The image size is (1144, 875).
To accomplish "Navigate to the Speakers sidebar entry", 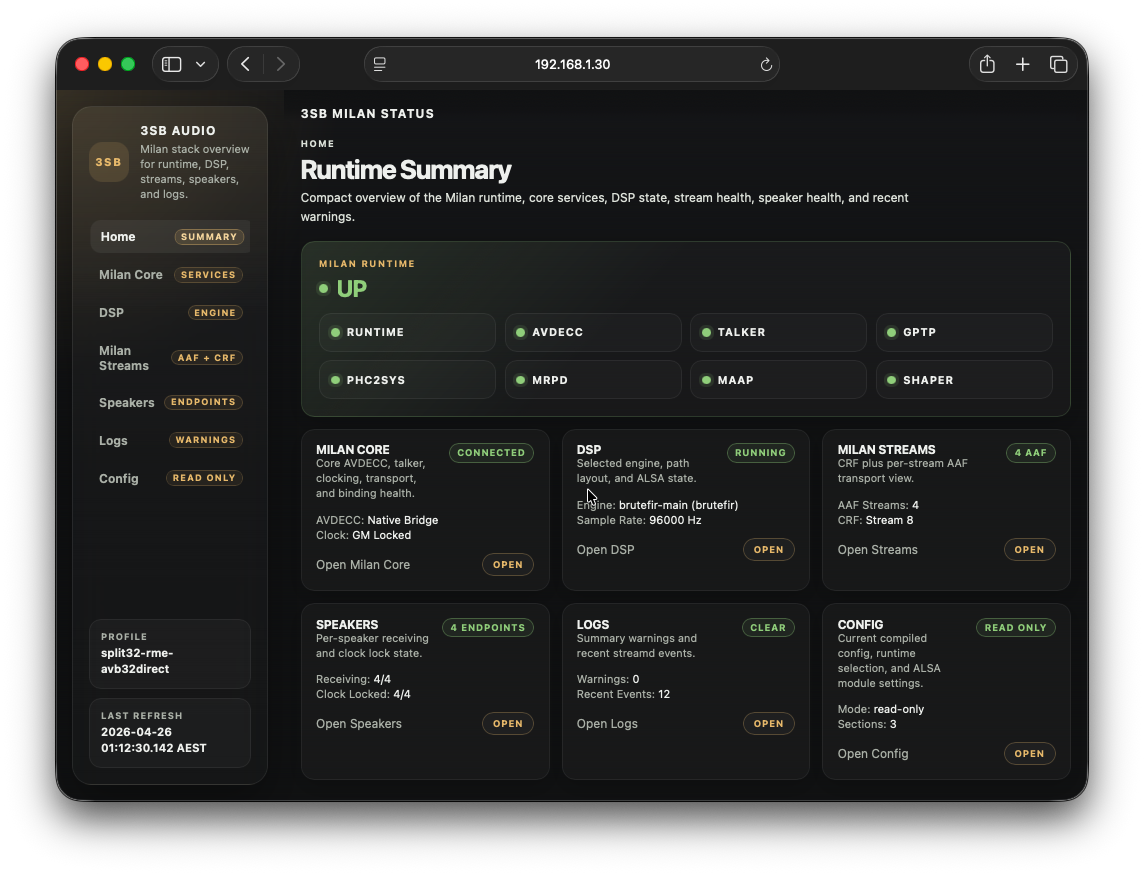I will tap(126, 402).
